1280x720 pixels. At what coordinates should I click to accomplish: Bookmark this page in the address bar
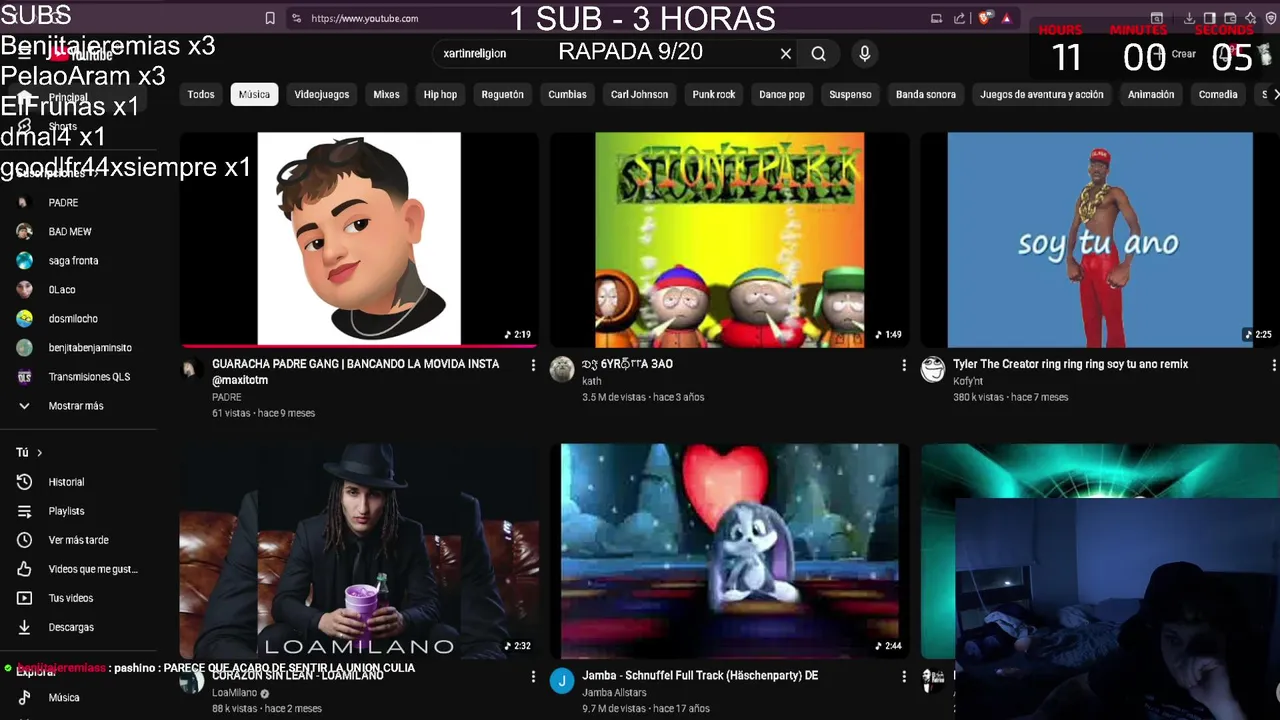tap(270, 18)
